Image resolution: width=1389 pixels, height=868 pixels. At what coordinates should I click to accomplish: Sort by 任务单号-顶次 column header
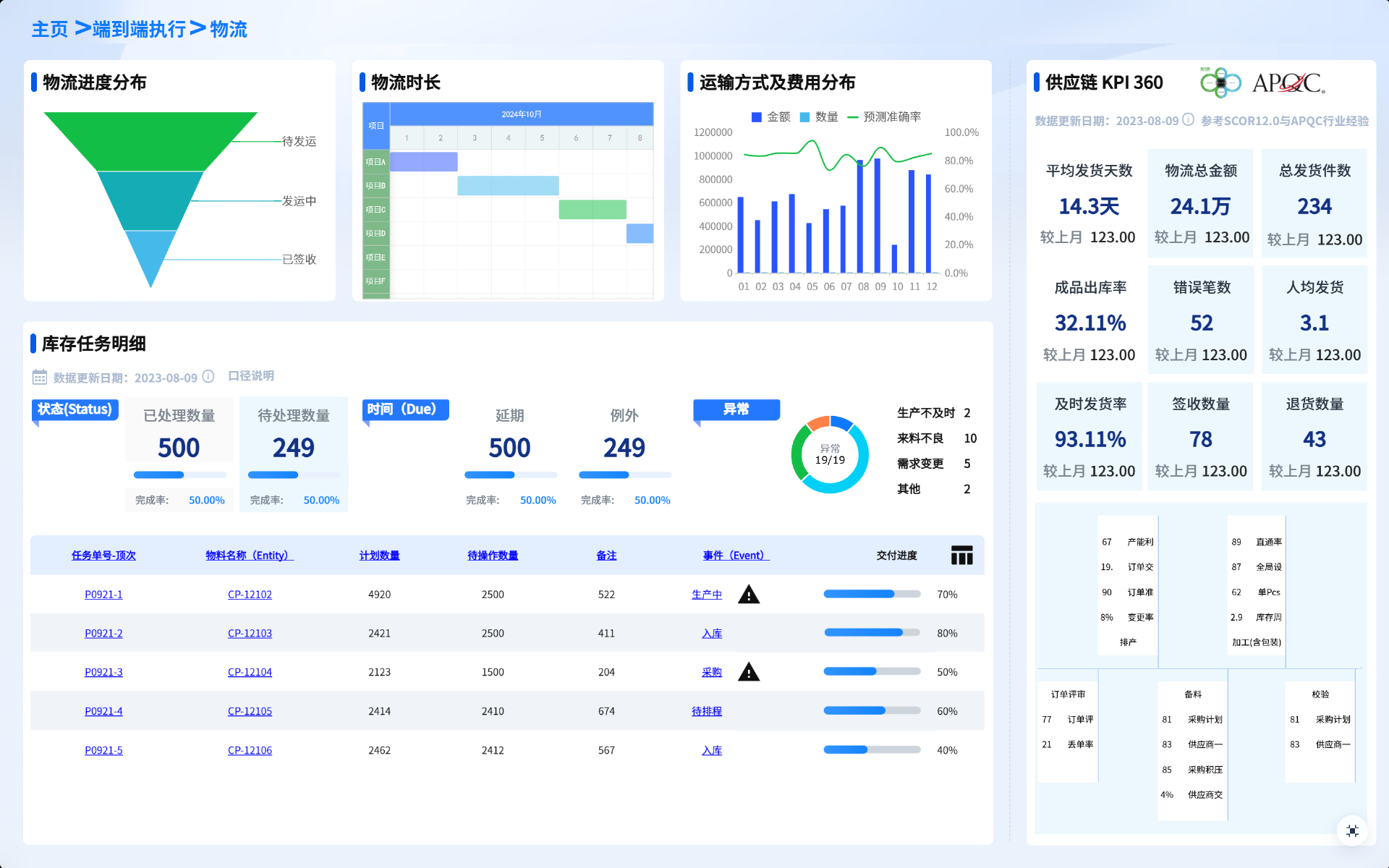tap(103, 556)
